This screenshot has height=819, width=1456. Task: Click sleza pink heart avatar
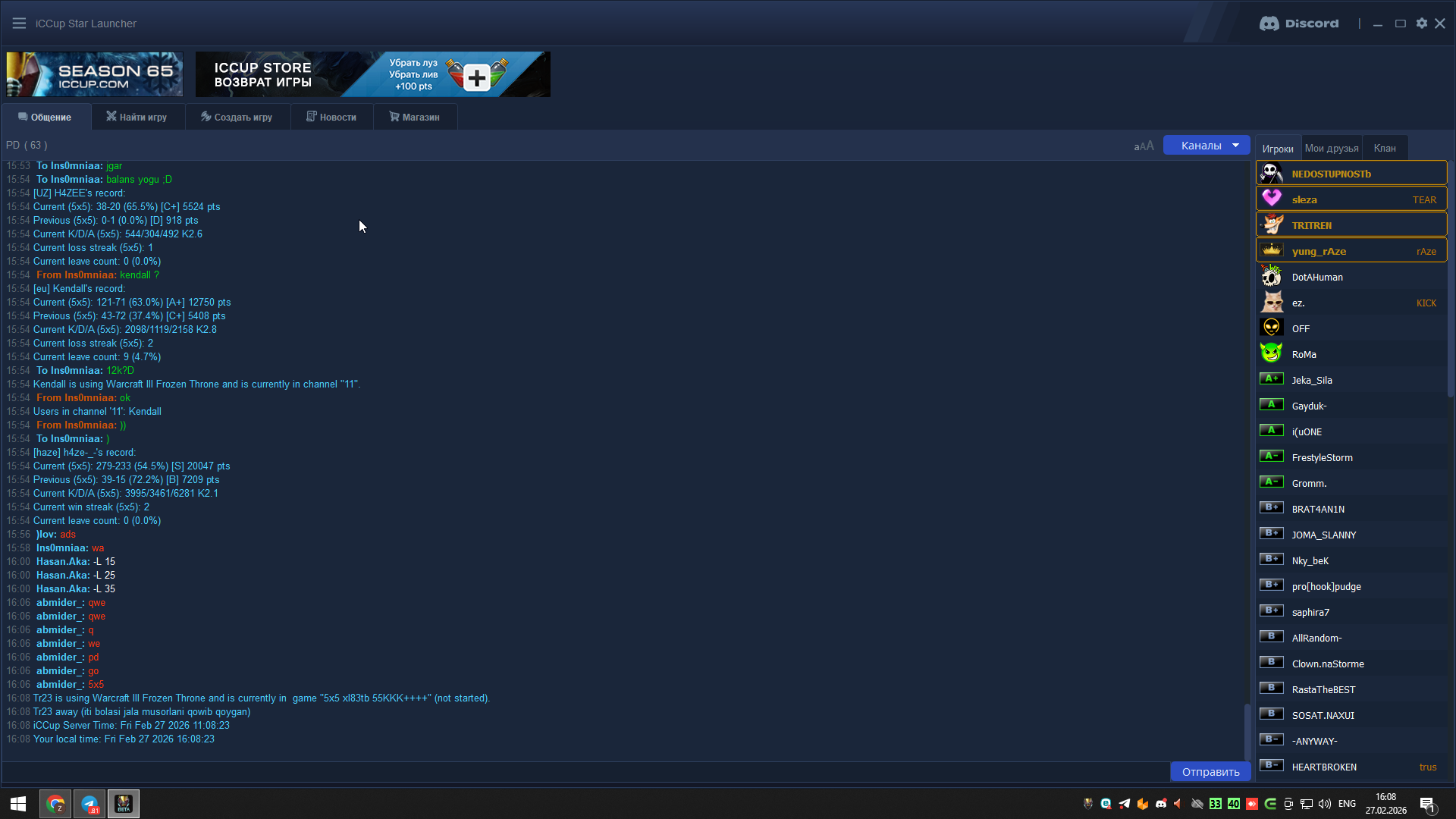(1272, 199)
